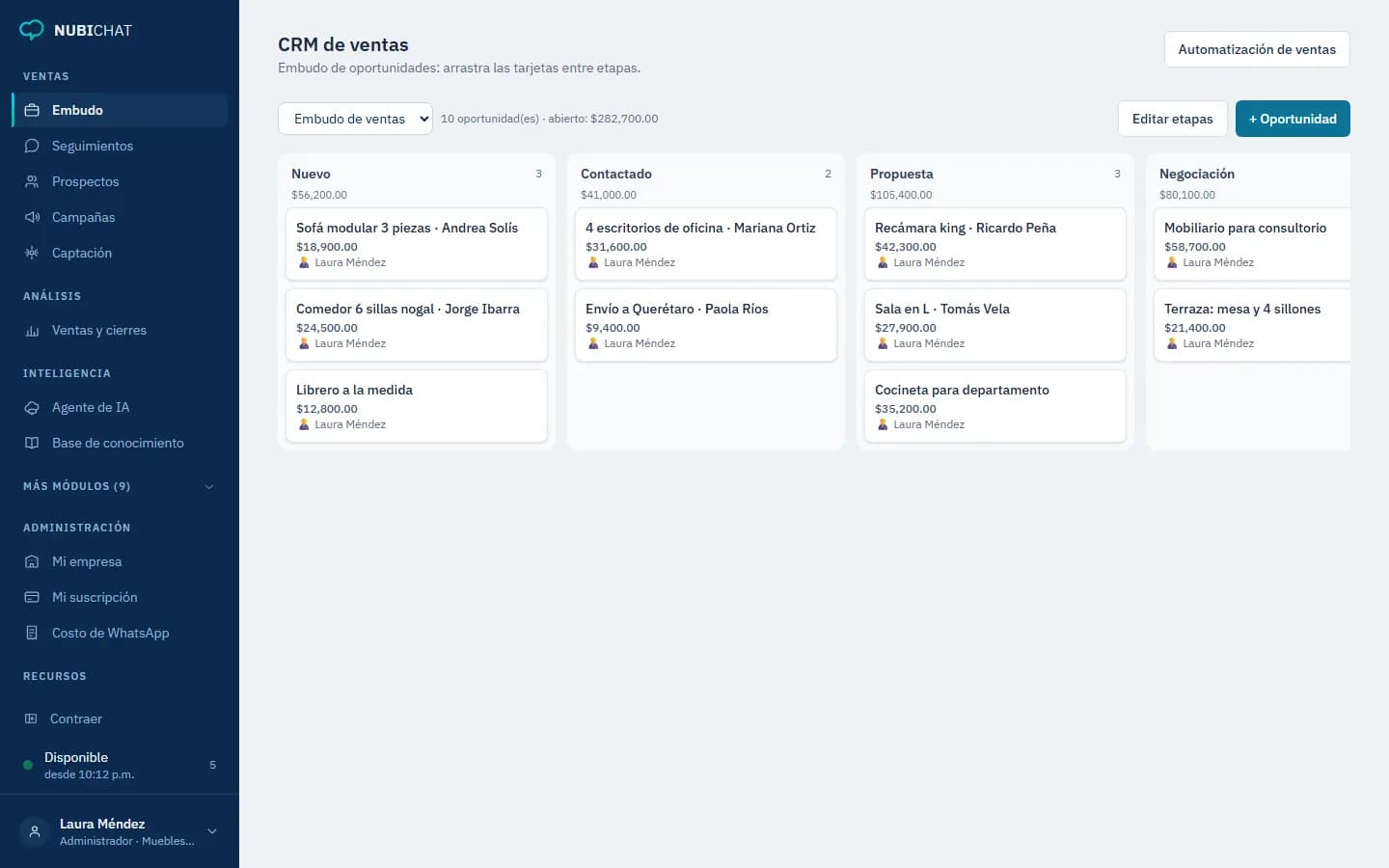This screenshot has width=1389, height=868.
Task: Open the Comedor 6 sillas nogal card
Action: (x=417, y=325)
